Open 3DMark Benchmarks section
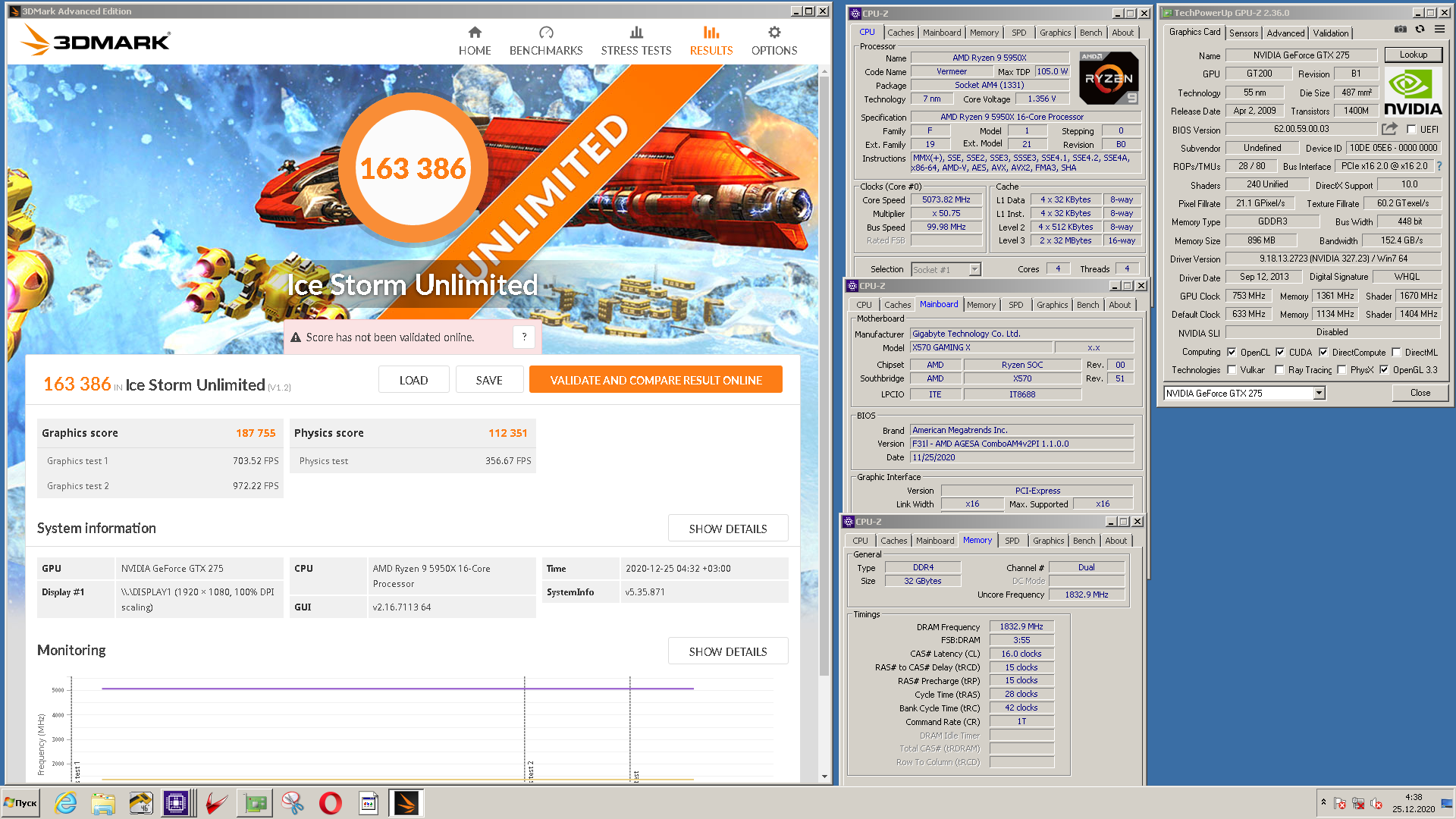 point(546,41)
